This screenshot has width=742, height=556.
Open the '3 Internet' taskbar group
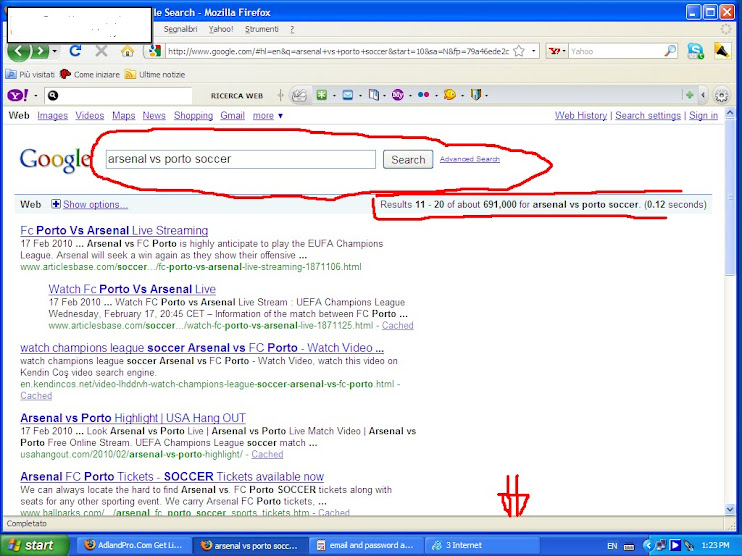click(482, 545)
